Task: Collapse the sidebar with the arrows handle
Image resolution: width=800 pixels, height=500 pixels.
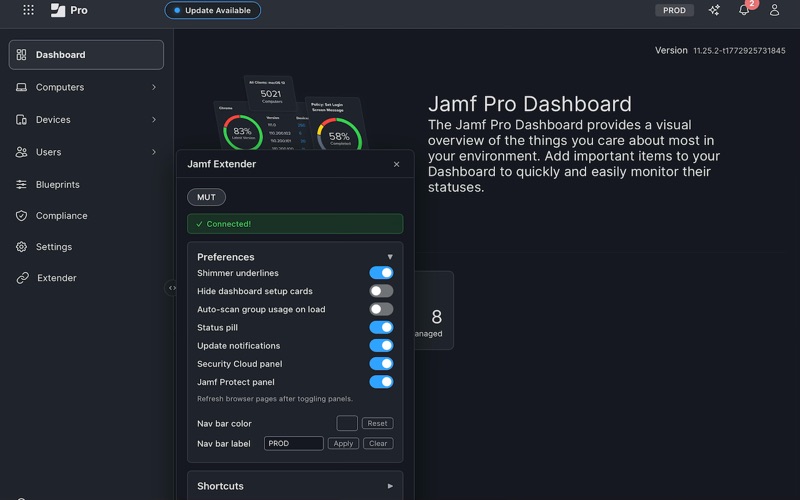Action: (x=172, y=288)
